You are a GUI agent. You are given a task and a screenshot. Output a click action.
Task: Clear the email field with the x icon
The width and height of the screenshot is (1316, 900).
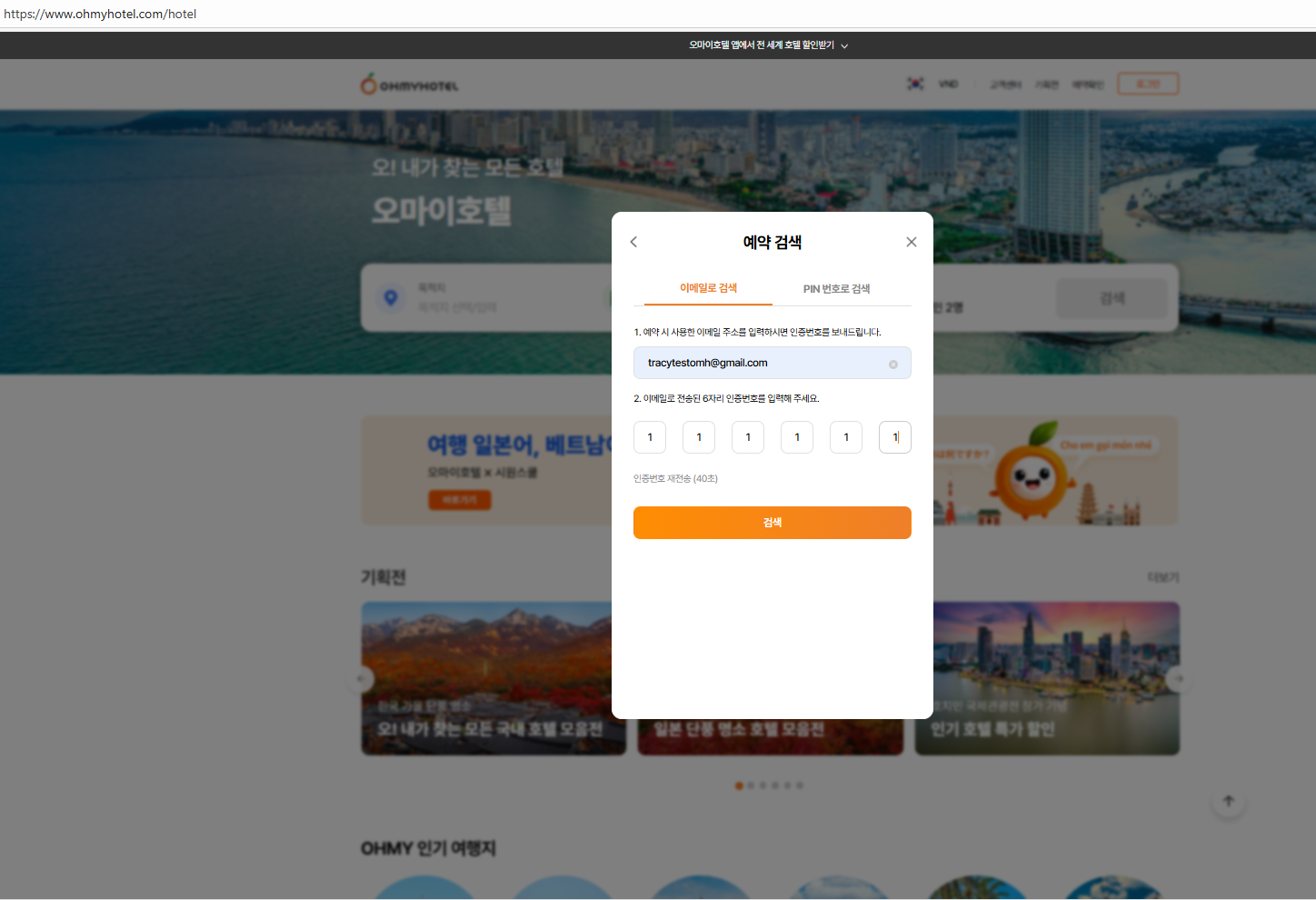point(893,365)
